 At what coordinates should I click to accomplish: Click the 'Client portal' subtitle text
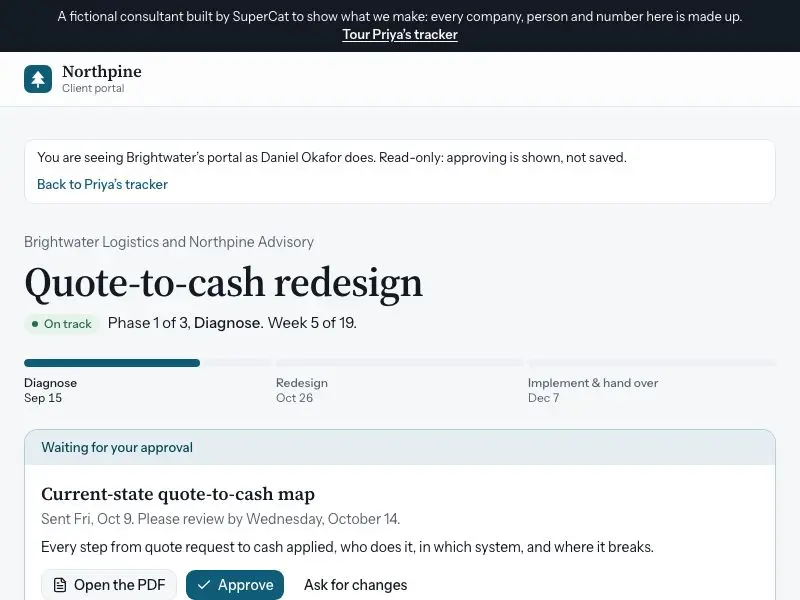pyautogui.click(x=93, y=88)
